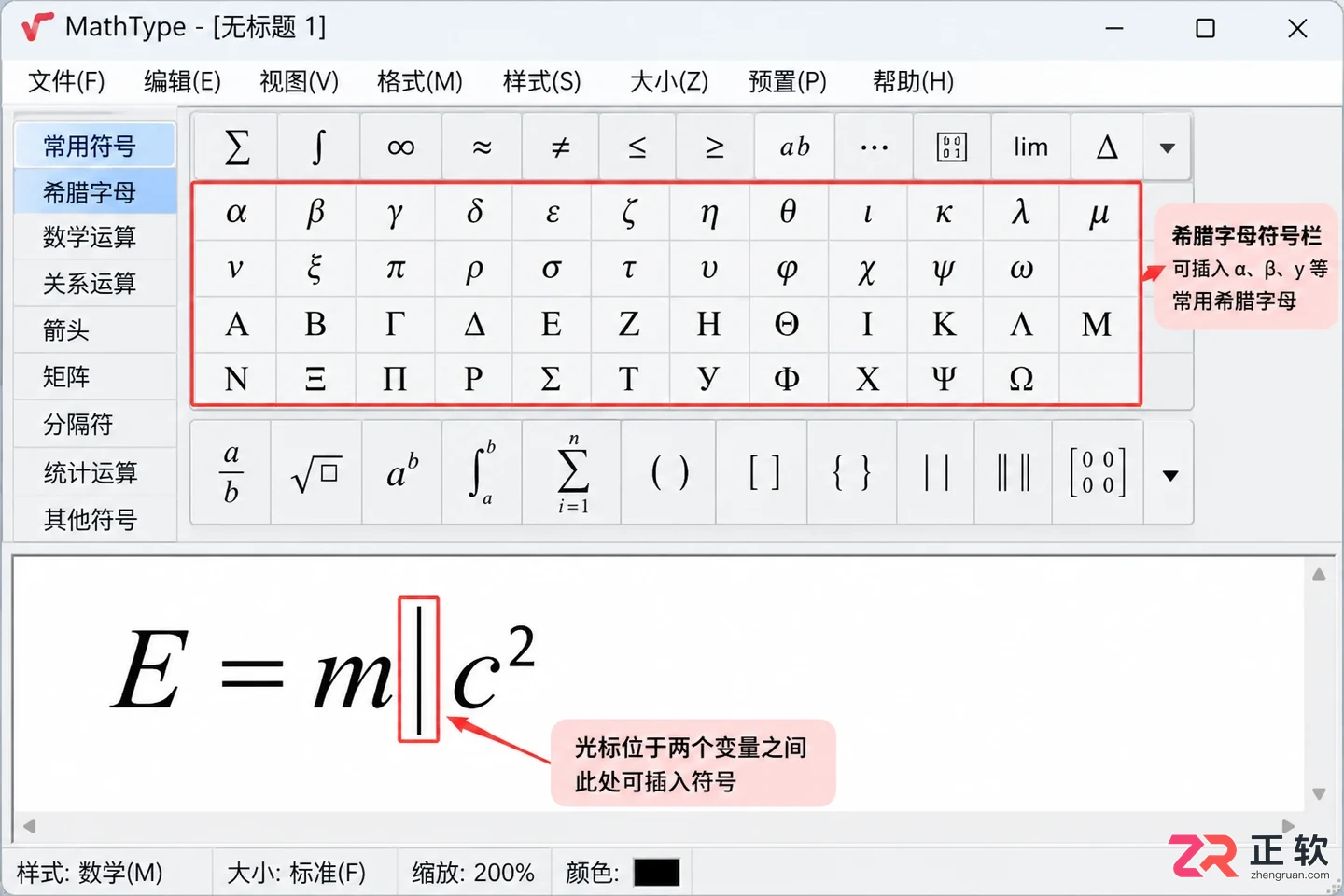Insert the 2x2 bracketed matrix template

(x=1098, y=473)
